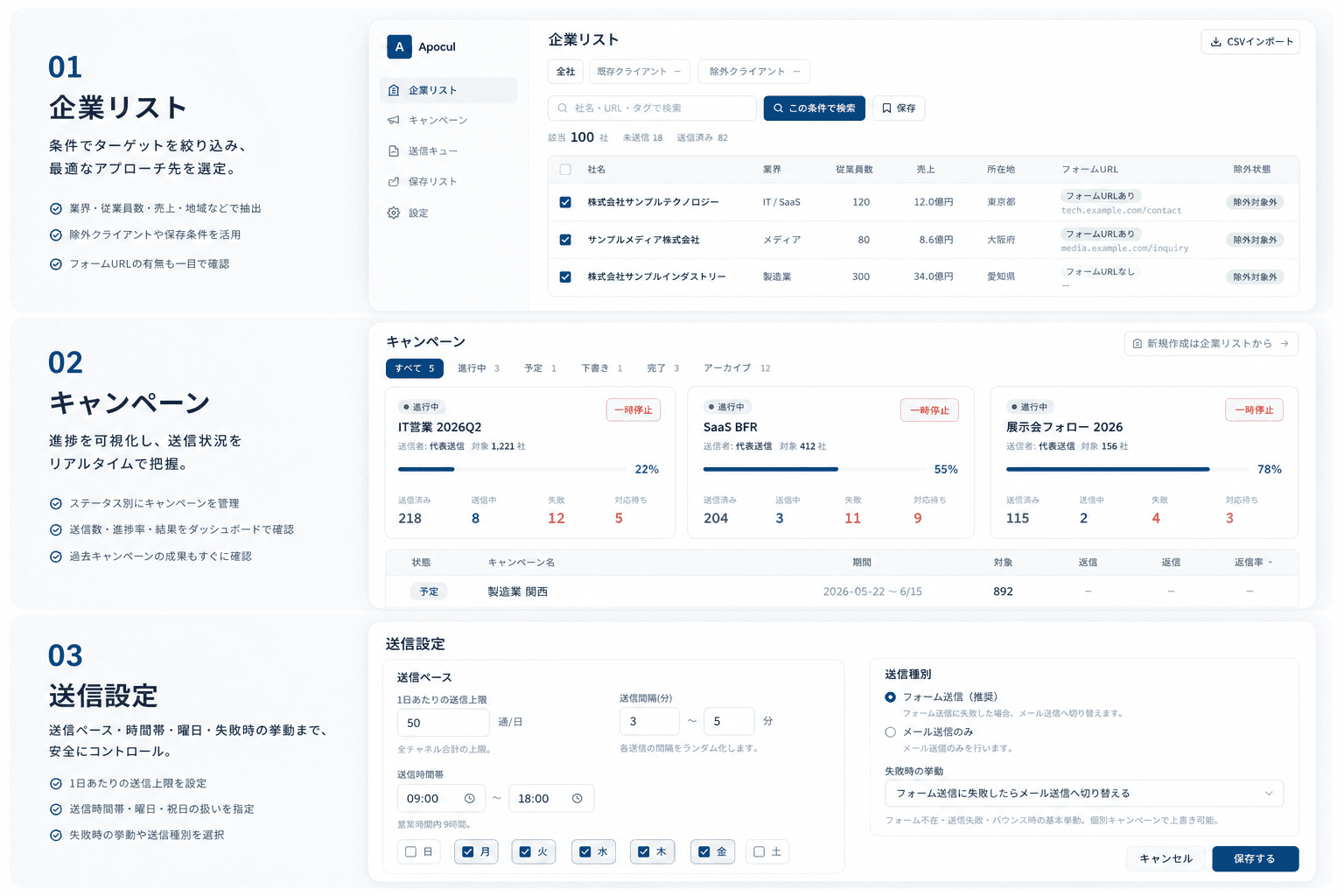This screenshot has height=896, width=1344.
Task: Click 一時停止 on SaaS BFR card
Action: [929, 410]
